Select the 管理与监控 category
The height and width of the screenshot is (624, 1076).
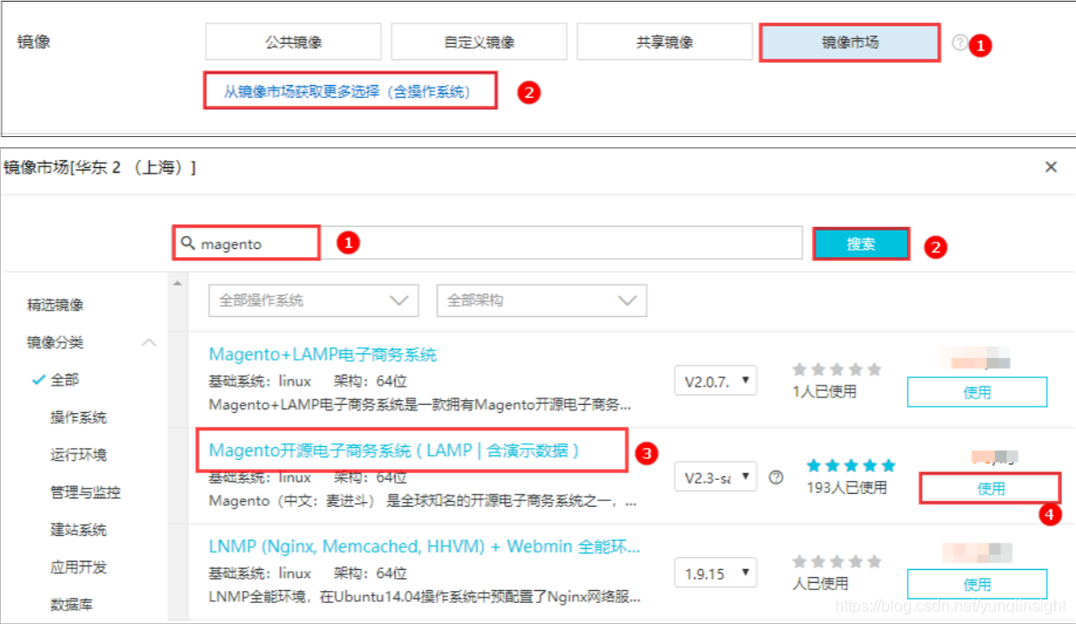85,492
